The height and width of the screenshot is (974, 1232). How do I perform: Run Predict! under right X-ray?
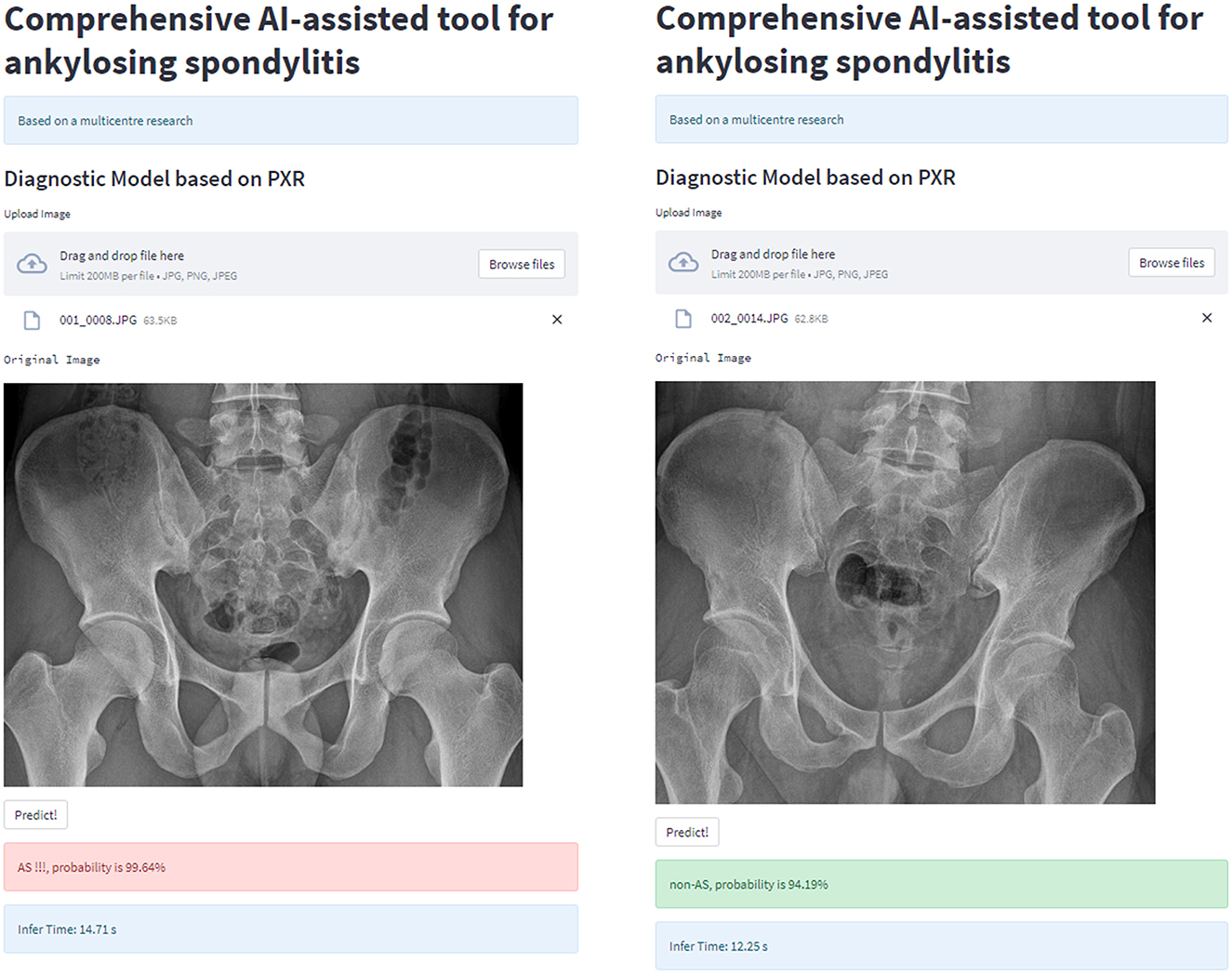point(687,832)
